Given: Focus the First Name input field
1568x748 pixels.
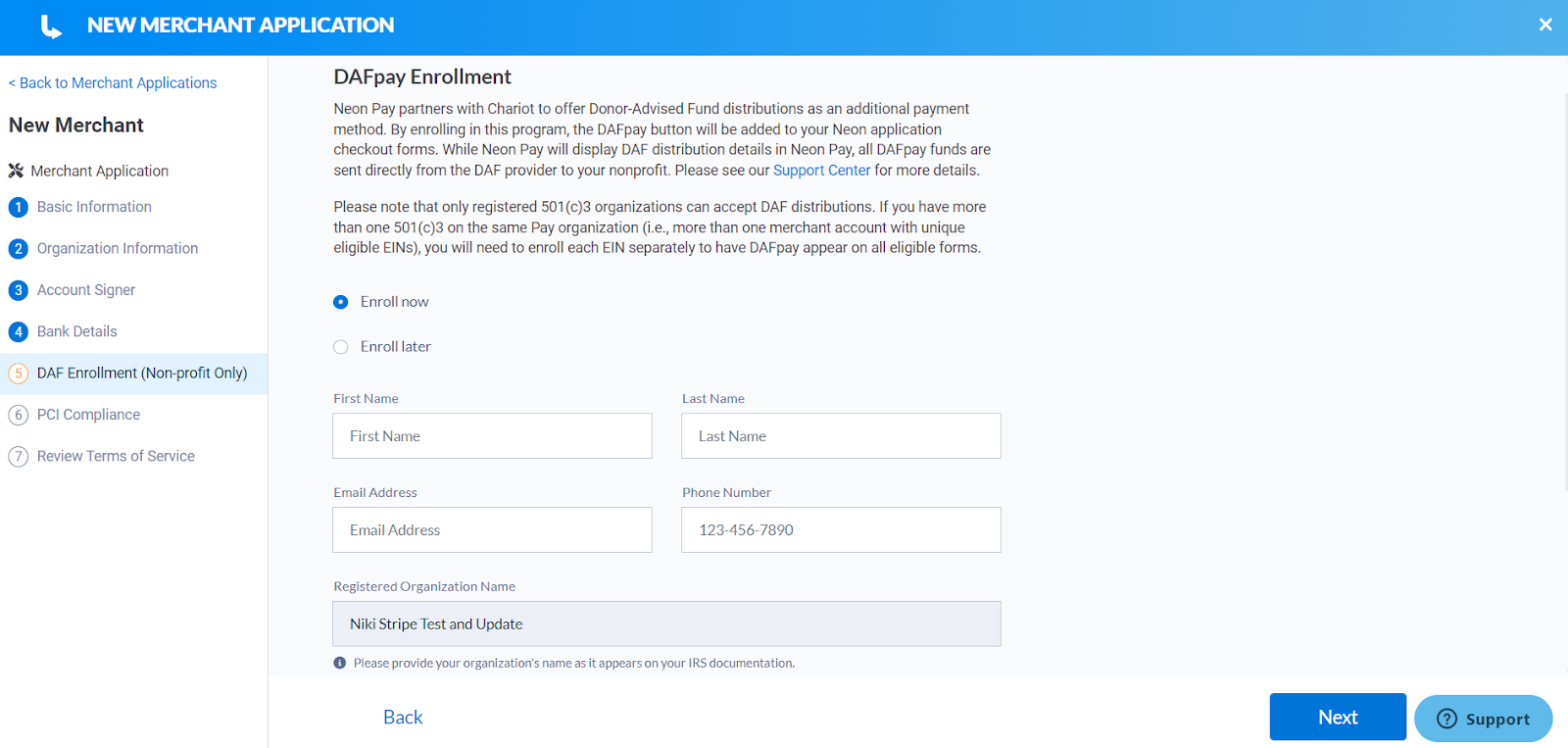Looking at the screenshot, I should 492,435.
